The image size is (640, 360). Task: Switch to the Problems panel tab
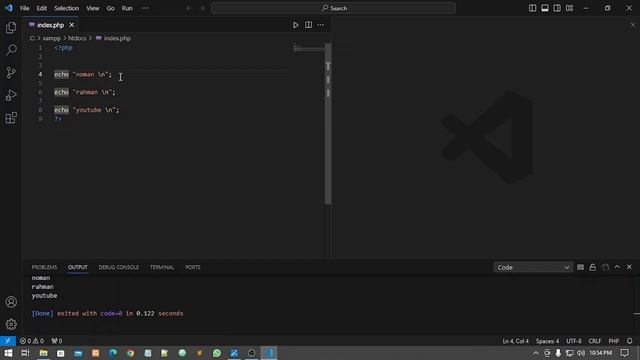44,267
